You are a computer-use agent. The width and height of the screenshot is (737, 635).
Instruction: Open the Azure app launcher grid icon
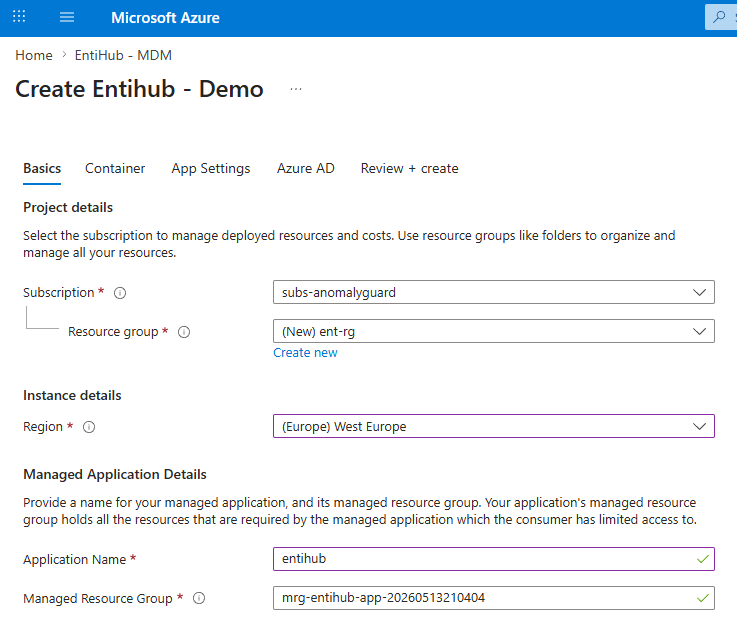[19, 17]
